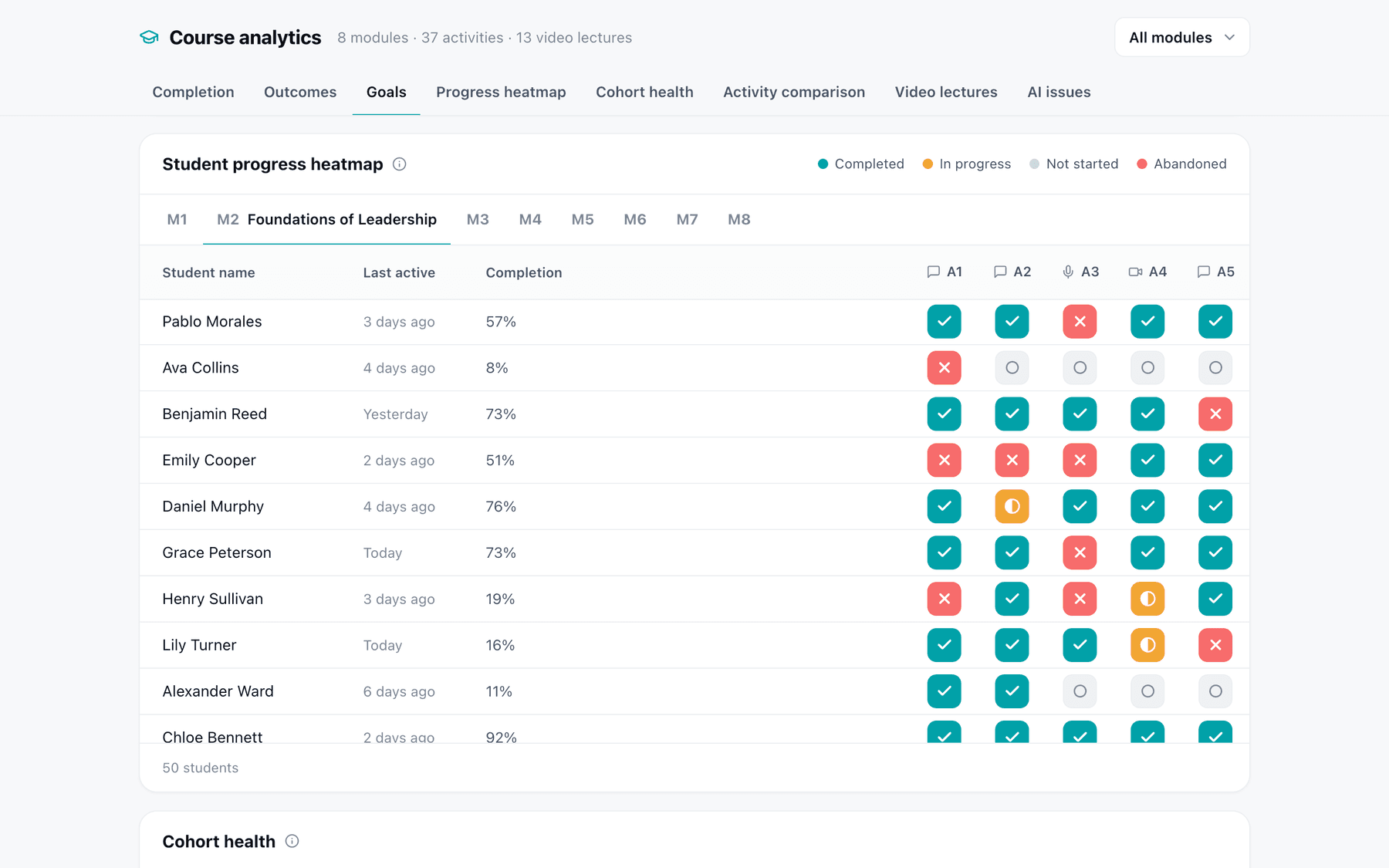The height and width of the screenshot is (868, 1389).
Task: Click Pablo Morales' completed A1 cell
Action: [944, 322]
